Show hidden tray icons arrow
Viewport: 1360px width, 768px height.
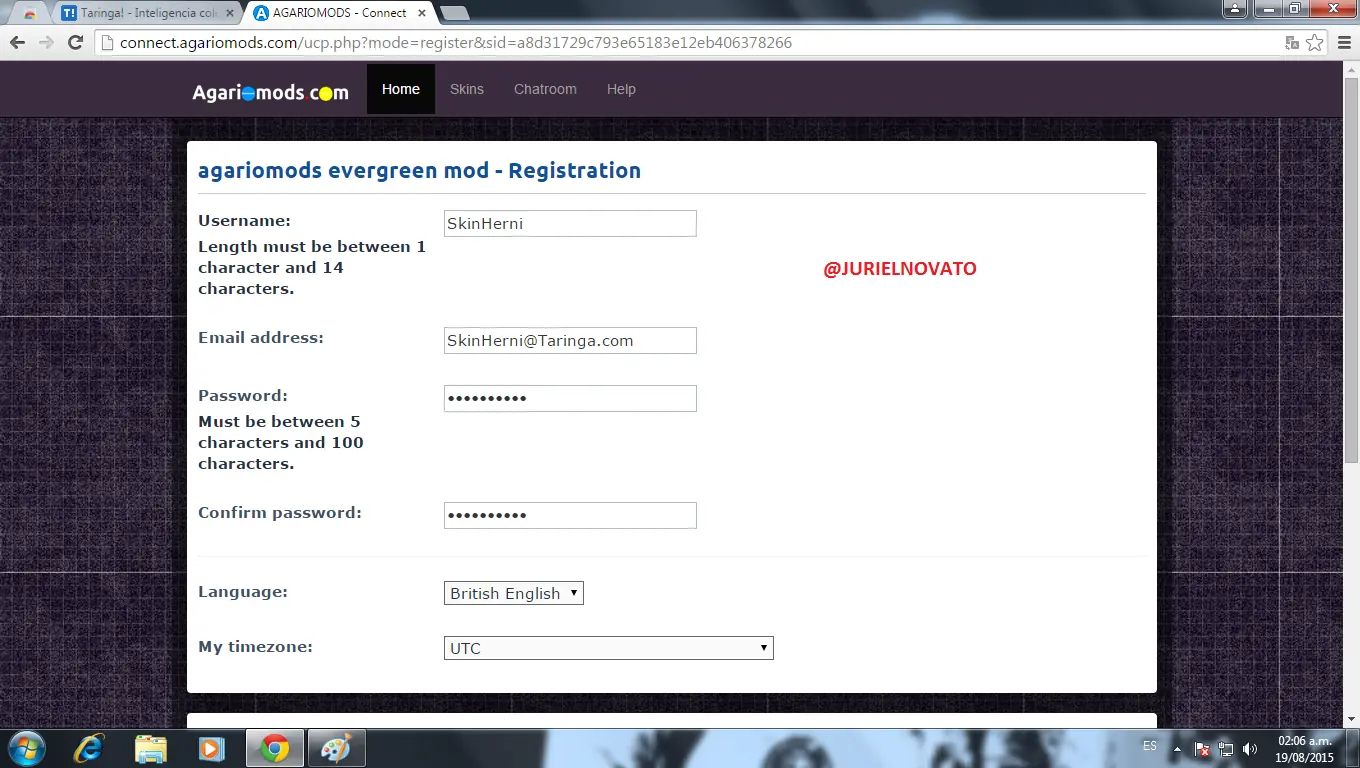1177,748
